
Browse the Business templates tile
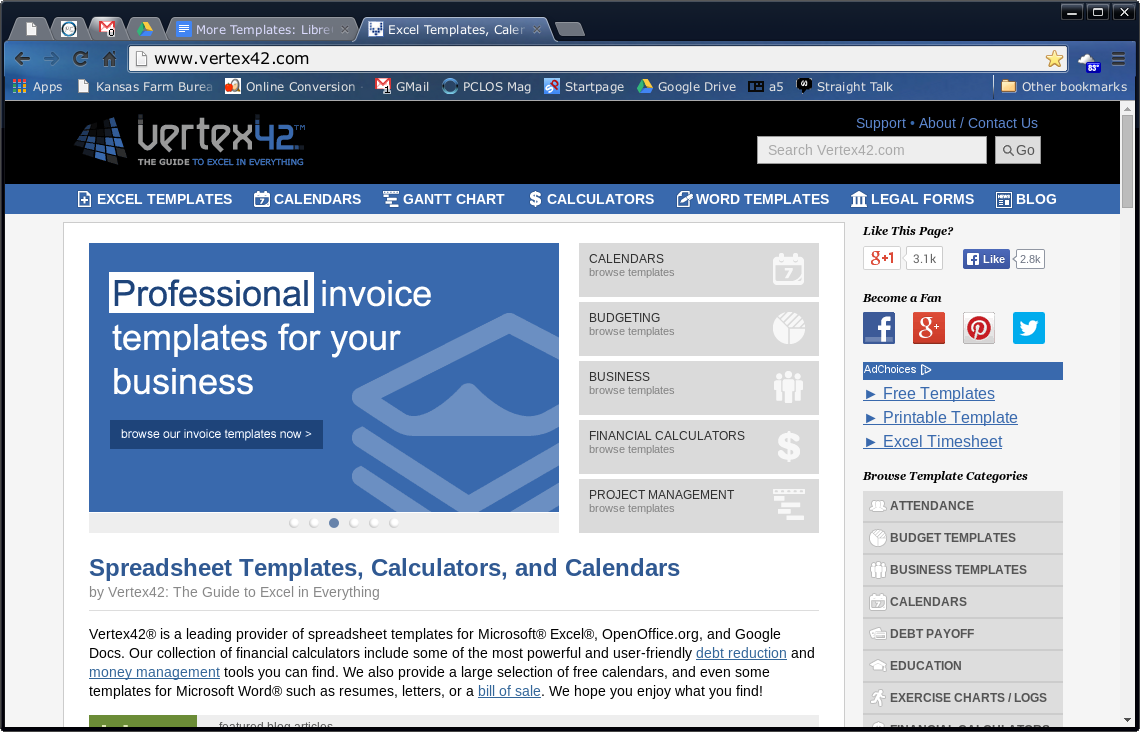click(699, 387)
